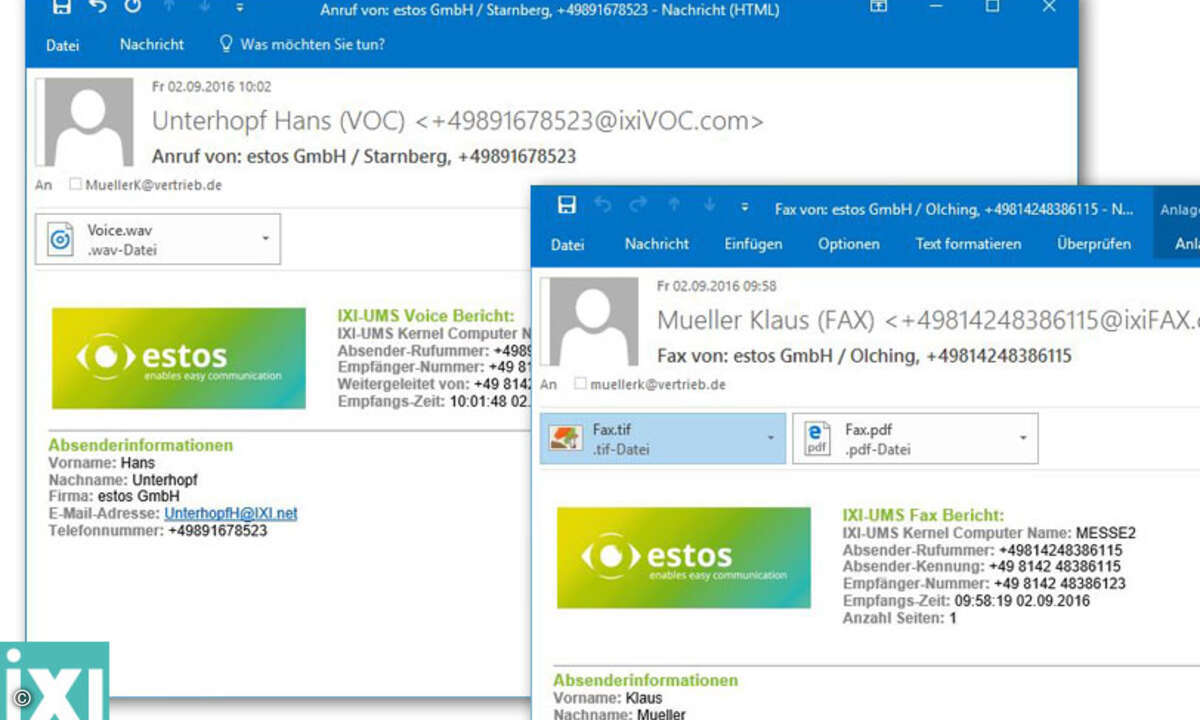Select 'Firma: estos GmbH' line
This screenshot has width=1200, height=720.
point(114,496)
